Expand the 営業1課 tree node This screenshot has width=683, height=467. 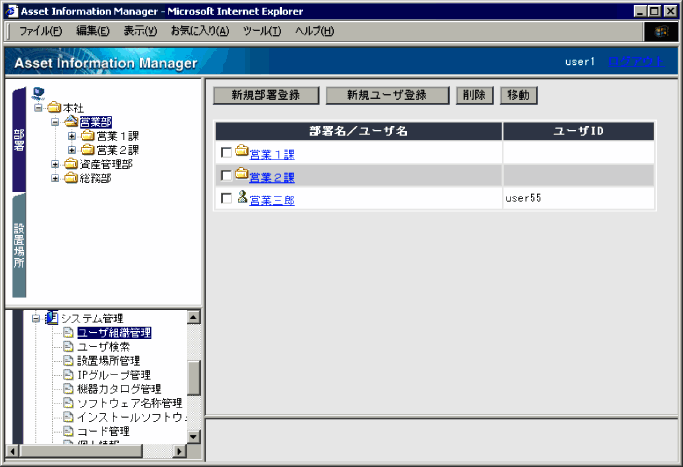(72, 136)
